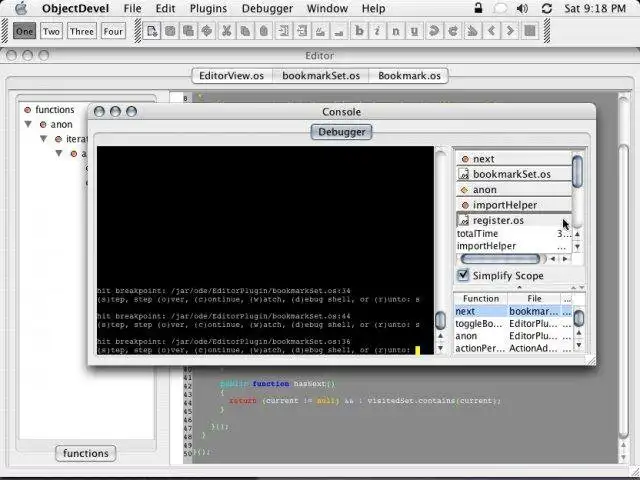
Task: Click the variables list horizontal scrollbar thumb
Action: (500, 259)
